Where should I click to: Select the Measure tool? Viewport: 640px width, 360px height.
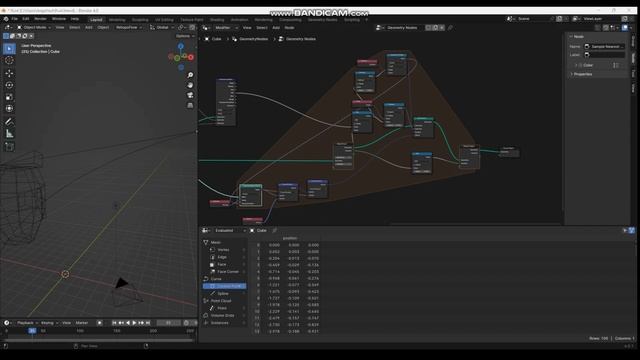click(9, 133)
